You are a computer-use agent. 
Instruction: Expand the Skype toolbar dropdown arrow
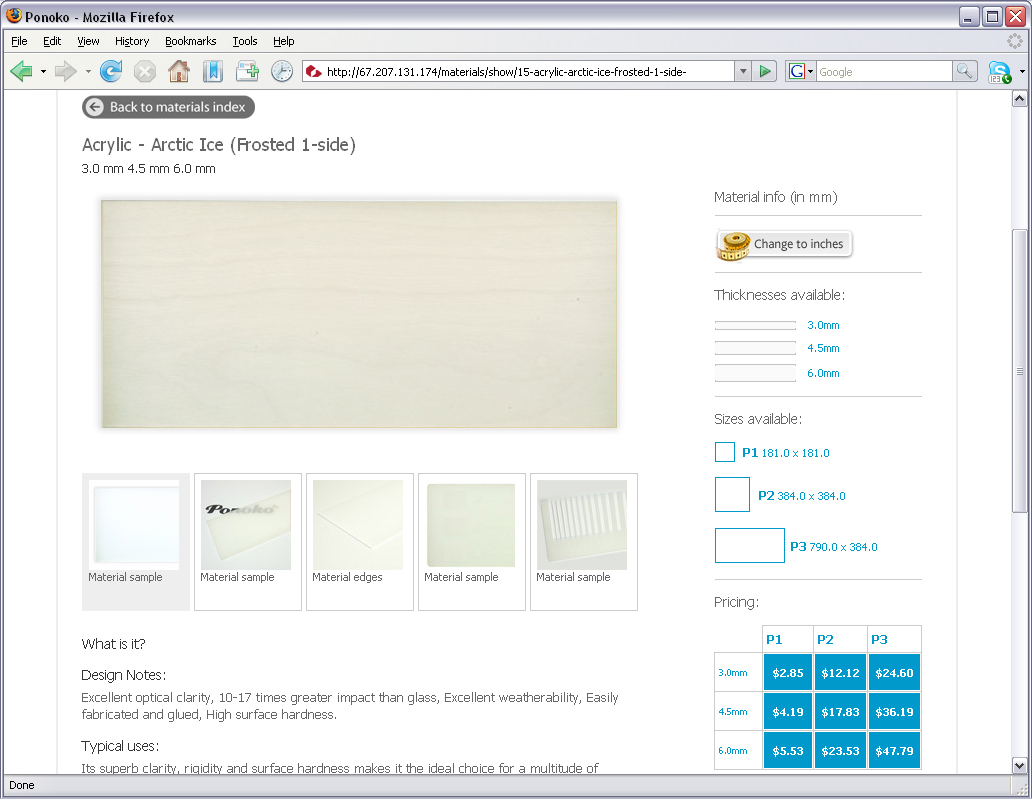(x=1021, y=71)
